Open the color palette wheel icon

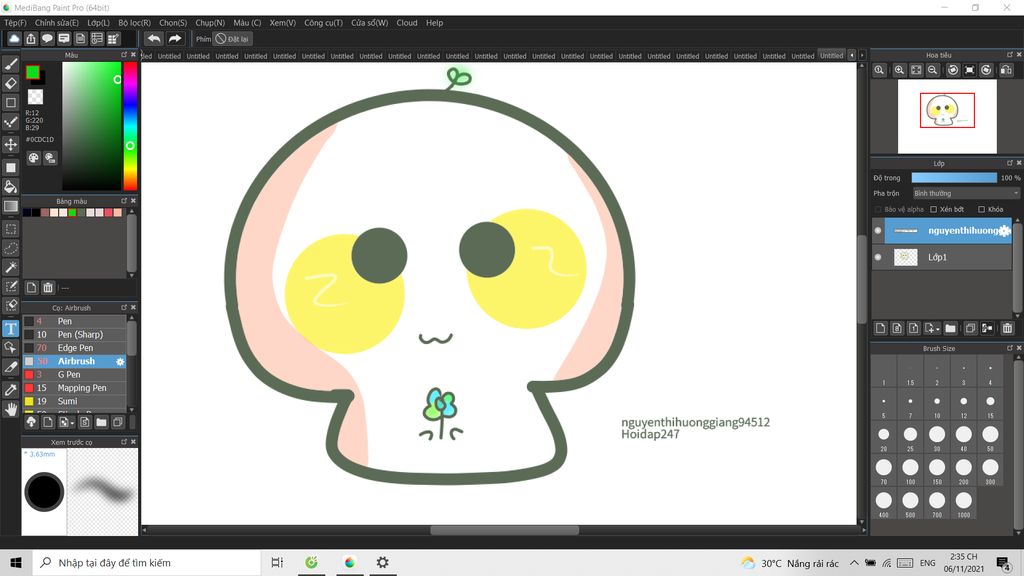coord(33,158)
